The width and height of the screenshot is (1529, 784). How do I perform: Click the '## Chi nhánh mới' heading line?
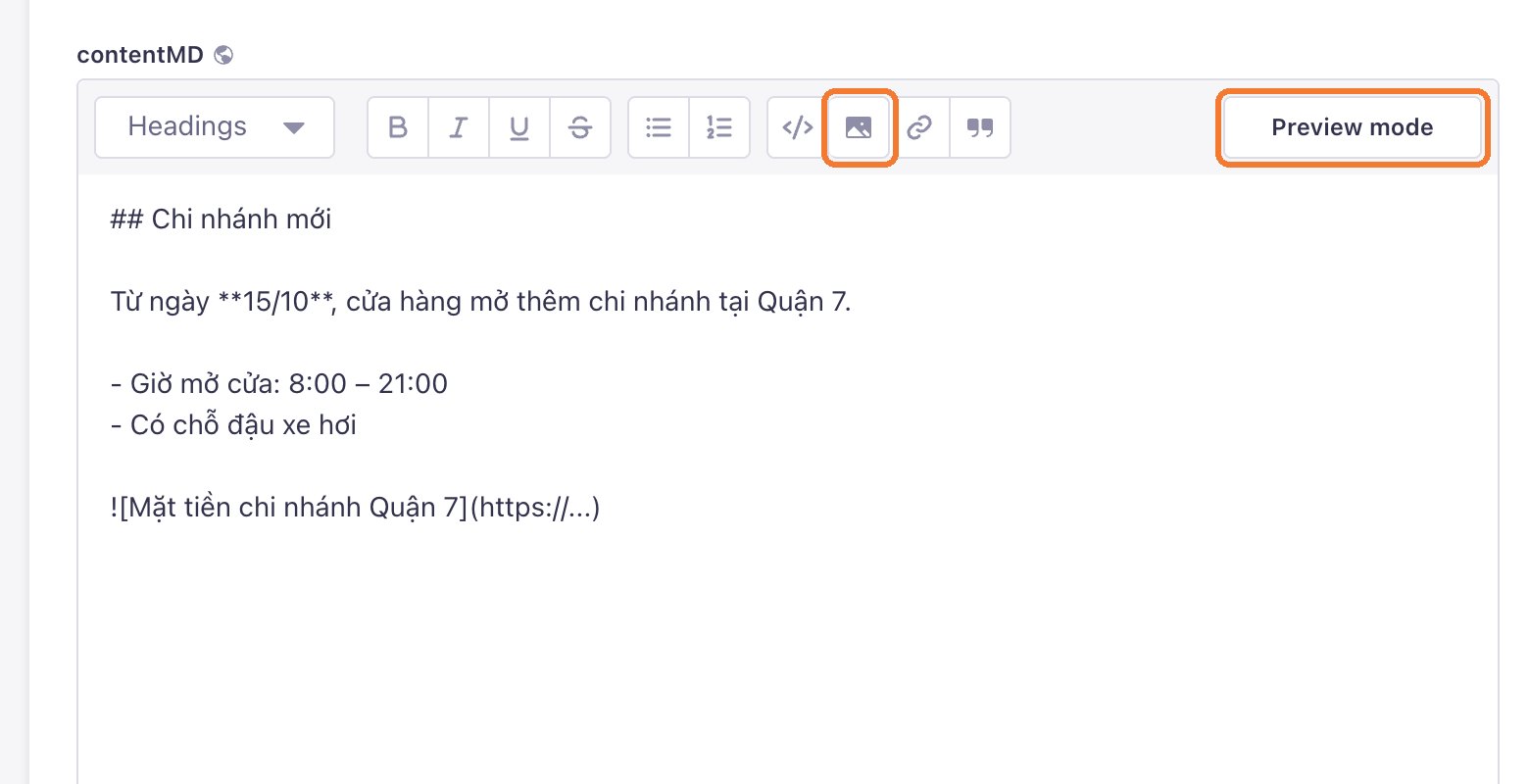tap(221, 219)
